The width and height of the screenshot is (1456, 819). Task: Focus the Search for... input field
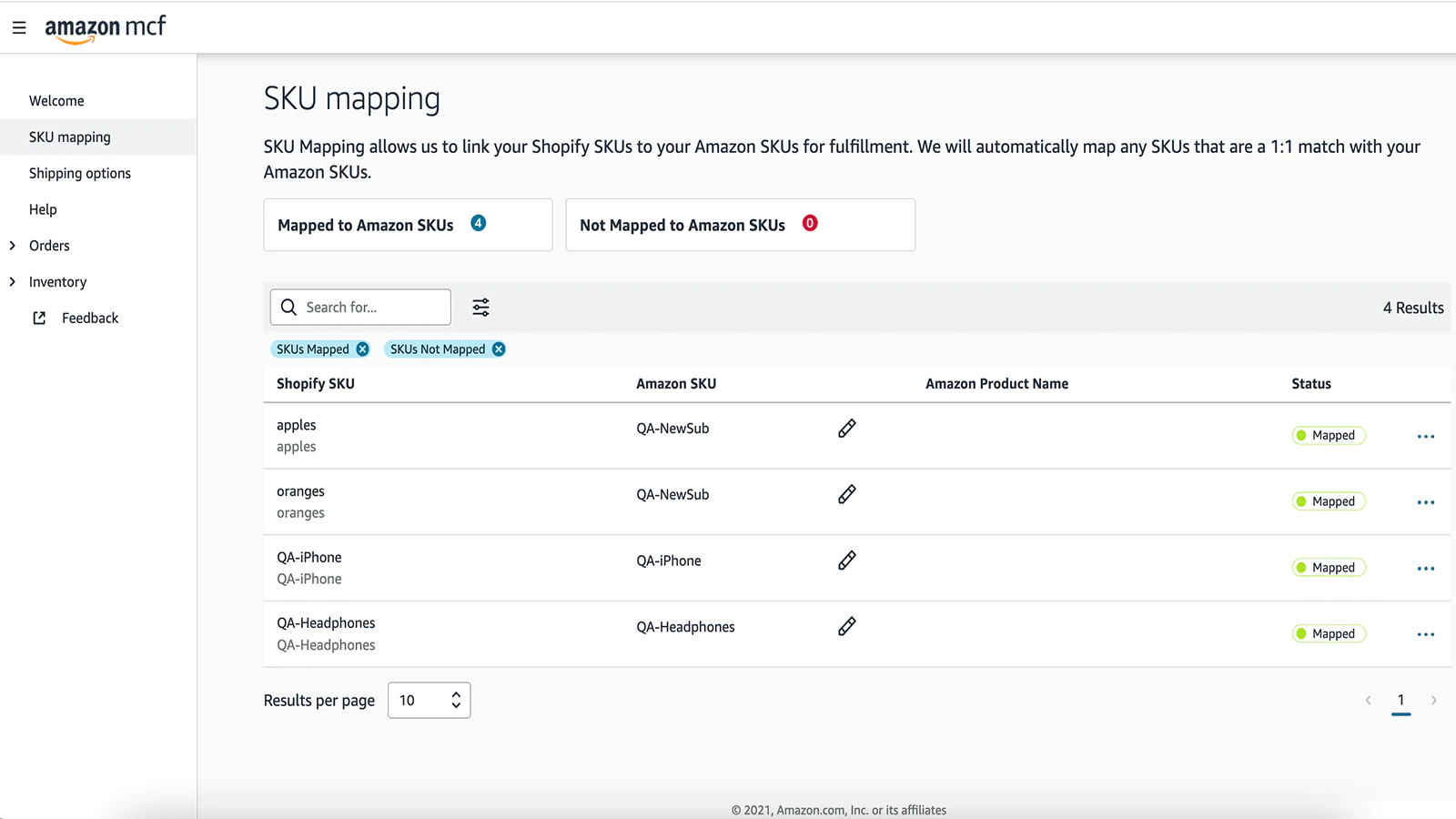click(x=360, y=308)
